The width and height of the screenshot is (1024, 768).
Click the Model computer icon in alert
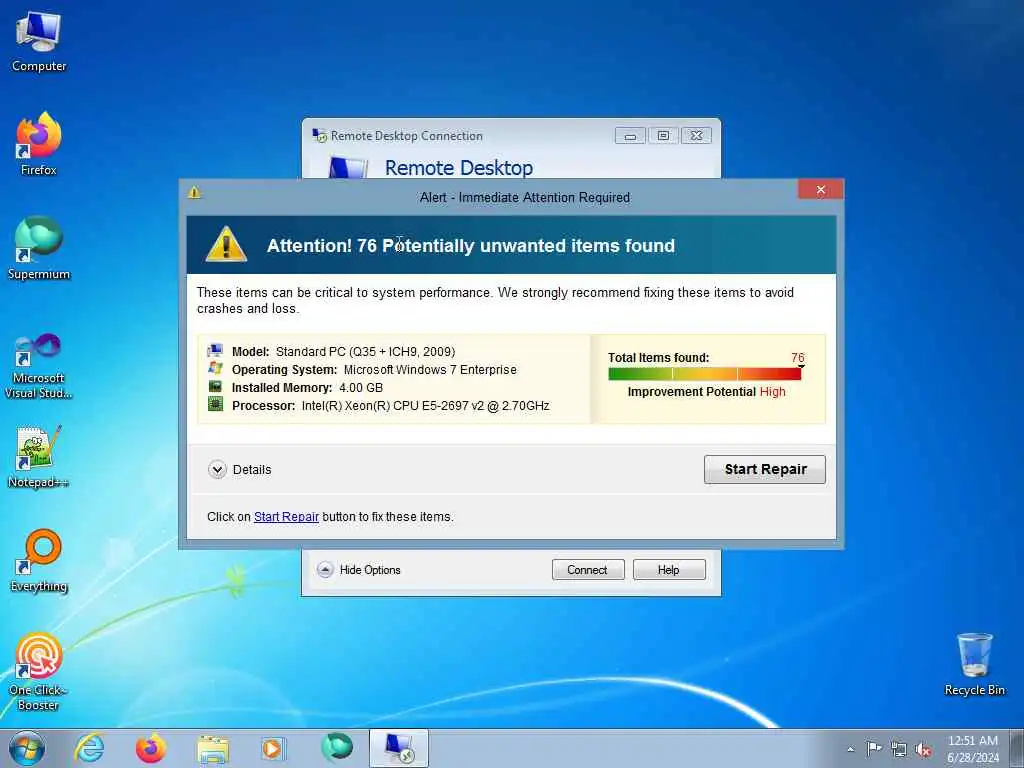(x=215, y=351)
